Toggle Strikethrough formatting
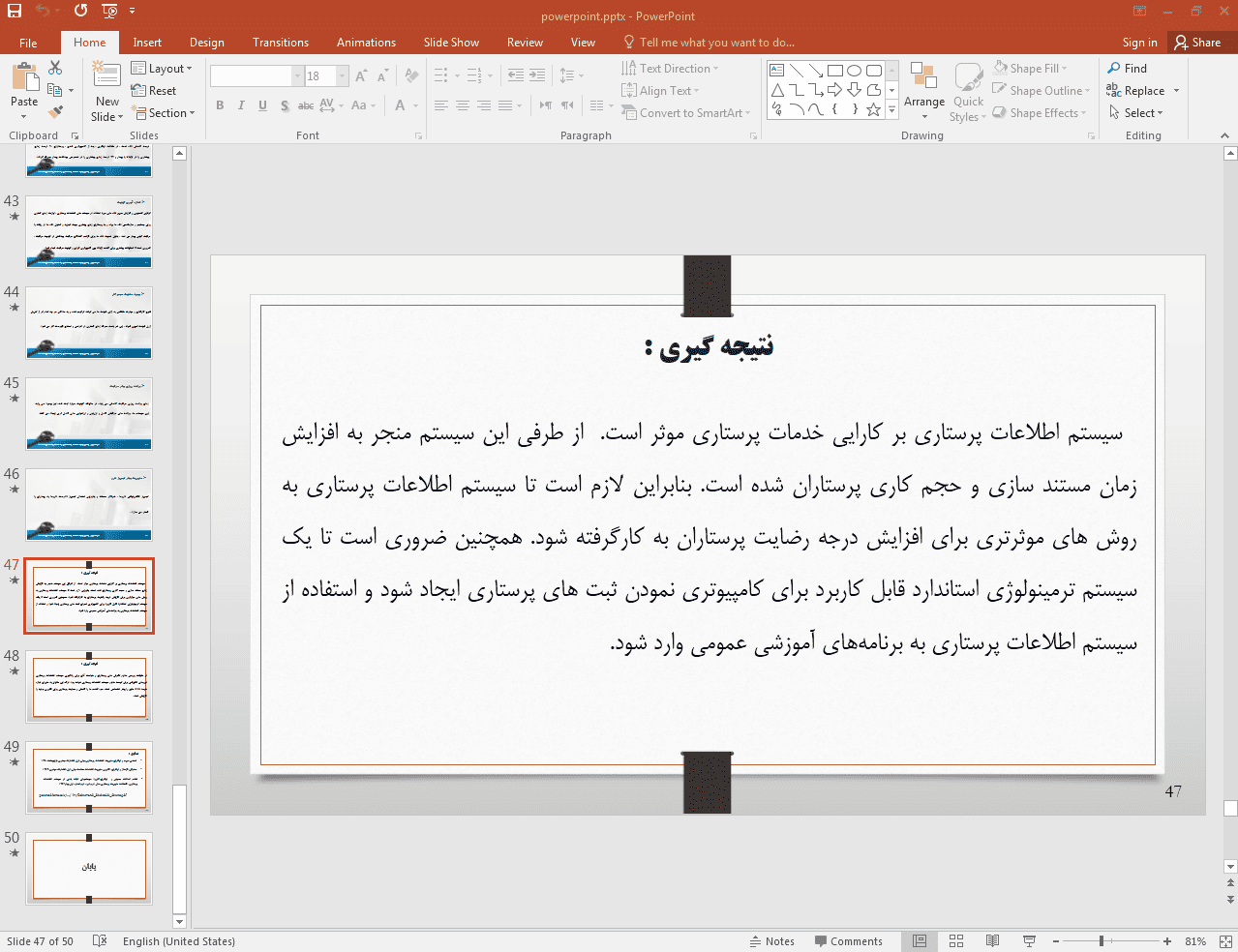Viewport: 1238px width, 952px height. pos(305,105)
